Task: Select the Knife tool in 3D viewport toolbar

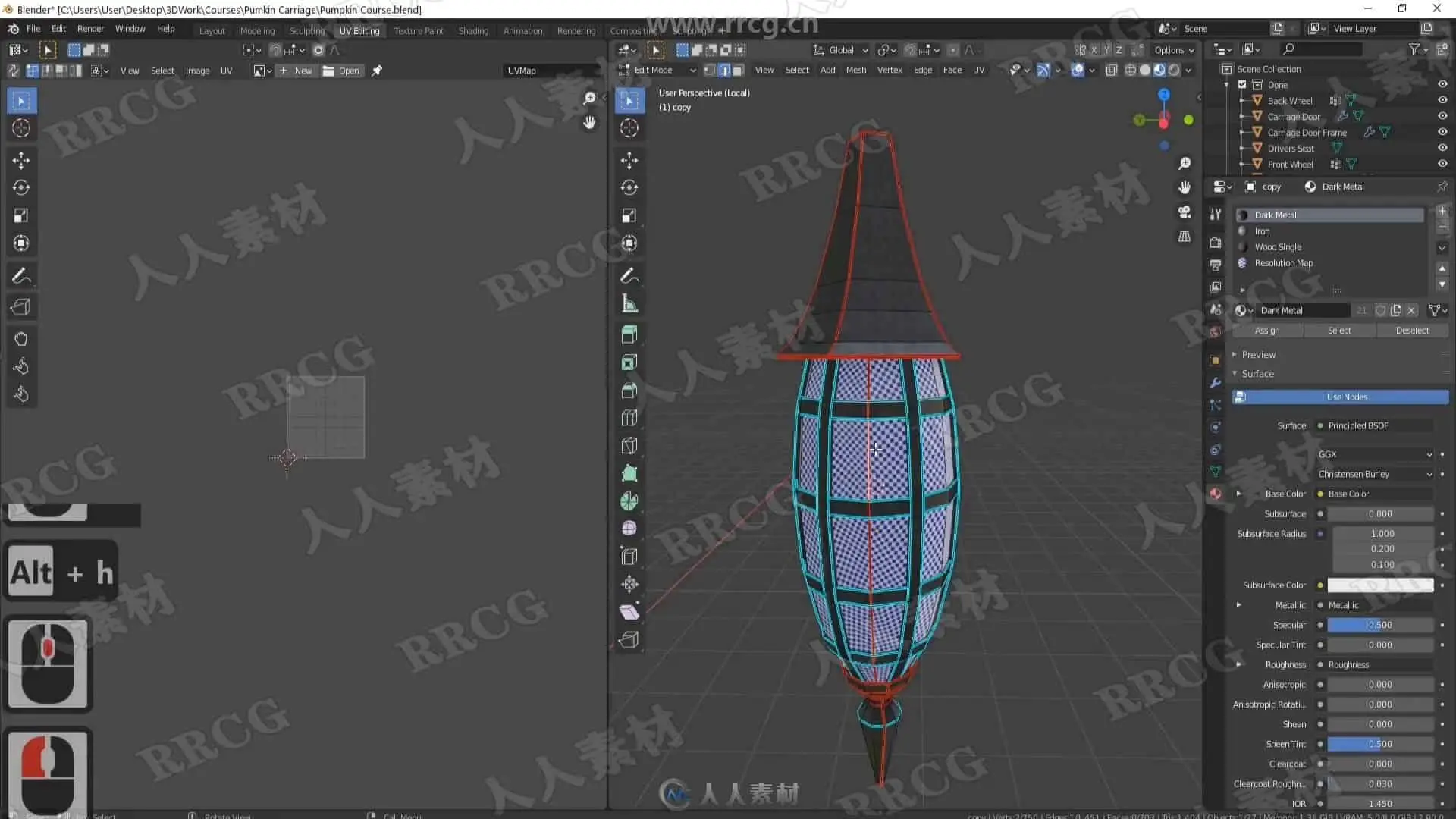Action: click(x=629, y=445)
